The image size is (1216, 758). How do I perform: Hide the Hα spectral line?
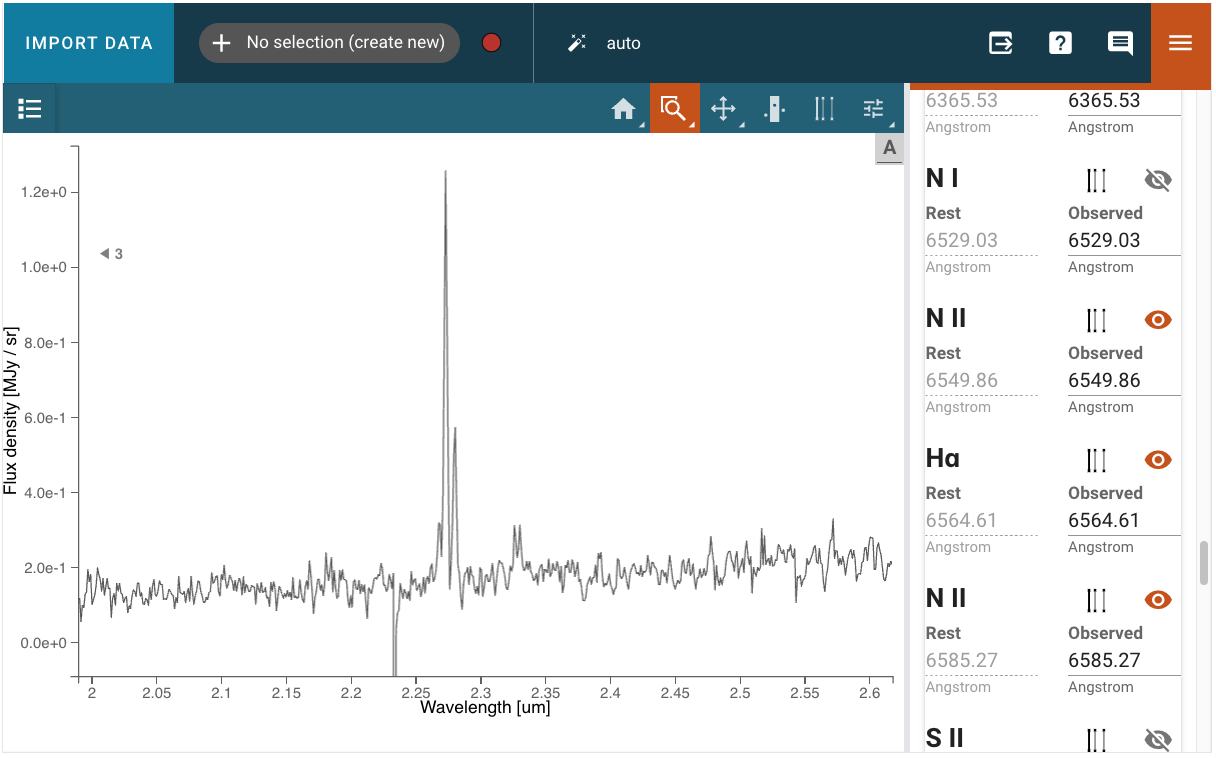[1157, 460]
